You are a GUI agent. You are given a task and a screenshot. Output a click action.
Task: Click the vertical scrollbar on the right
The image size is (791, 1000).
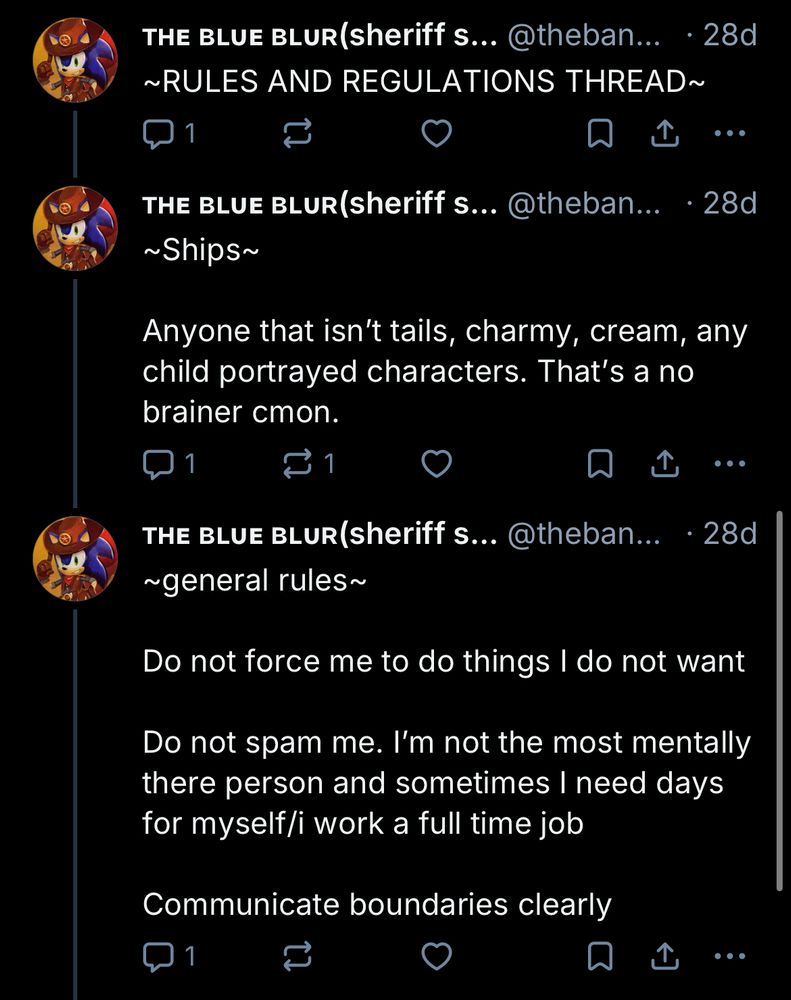[x=780, y=700]
